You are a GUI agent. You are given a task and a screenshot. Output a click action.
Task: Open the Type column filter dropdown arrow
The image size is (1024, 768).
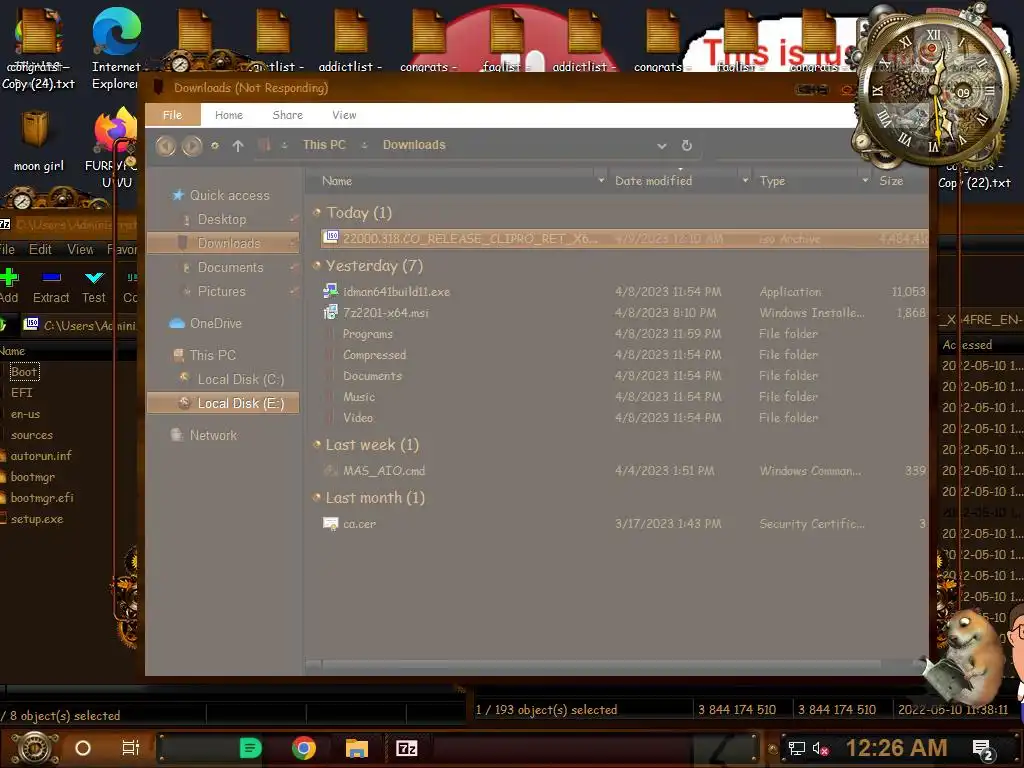click(x=865, y=180)
